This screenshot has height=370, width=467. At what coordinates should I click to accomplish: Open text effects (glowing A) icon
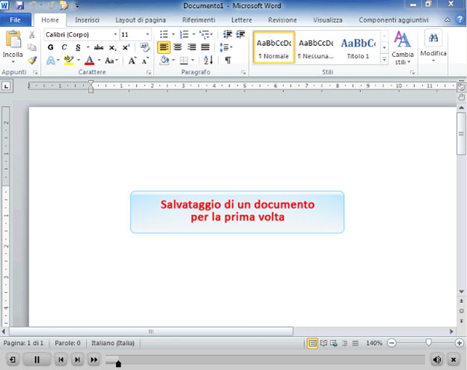click(x=51, y=60)
